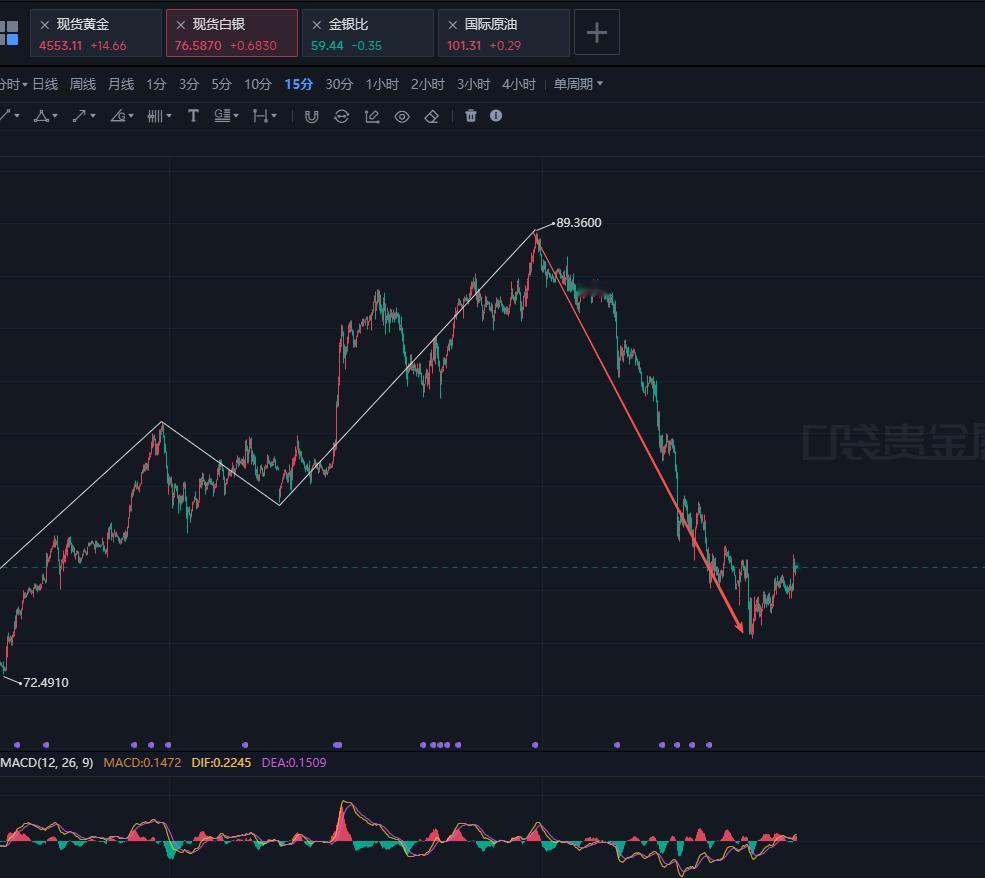
Task: Select the 2小时 timeframe
Action: click(428, 84)
